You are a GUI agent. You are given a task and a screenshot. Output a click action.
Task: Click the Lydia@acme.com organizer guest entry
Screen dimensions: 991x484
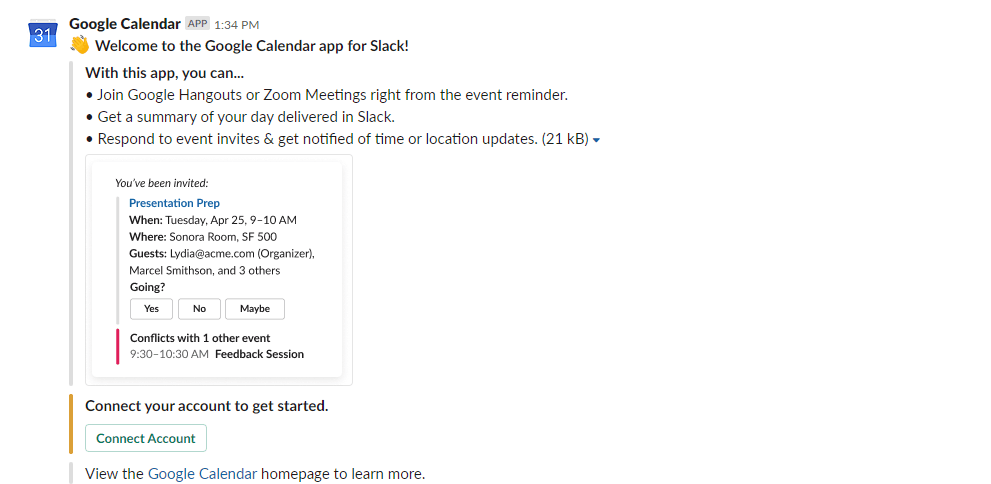tap(221, 254)
